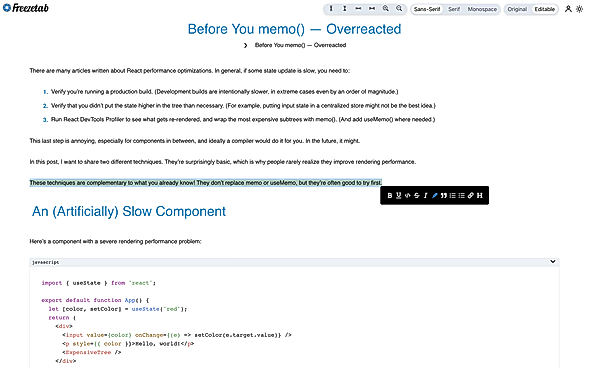Image resolution: width=589 pixels, height=368 pixels.
Task: Italicize the selected text
Action: pyautogui.click(x=426, y=195)
